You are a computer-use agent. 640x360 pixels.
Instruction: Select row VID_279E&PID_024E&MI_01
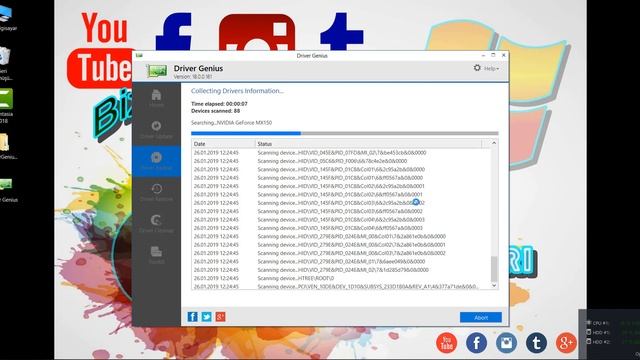341,261
